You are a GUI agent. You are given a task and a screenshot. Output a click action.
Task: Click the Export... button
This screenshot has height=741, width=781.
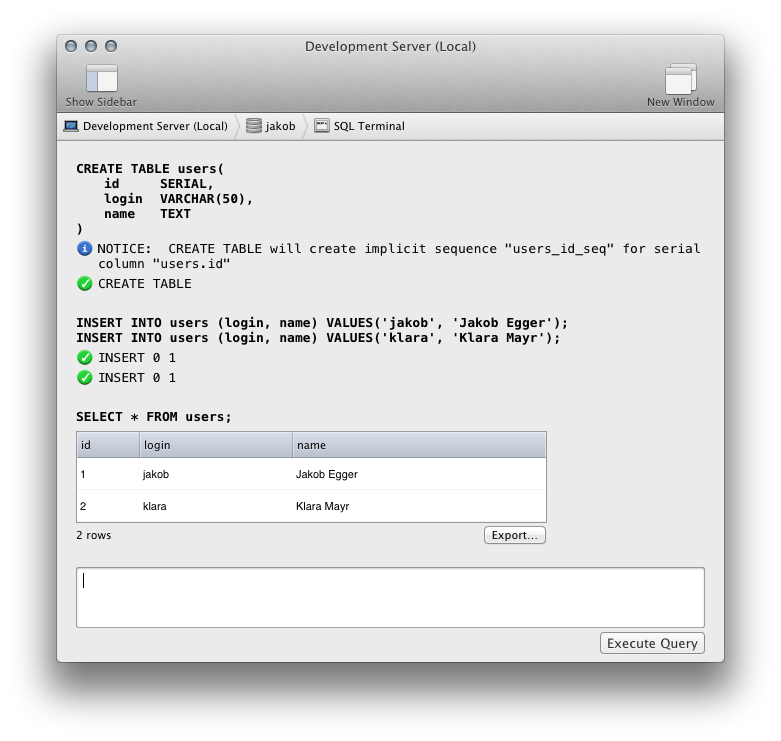click(x=515, y=535)
